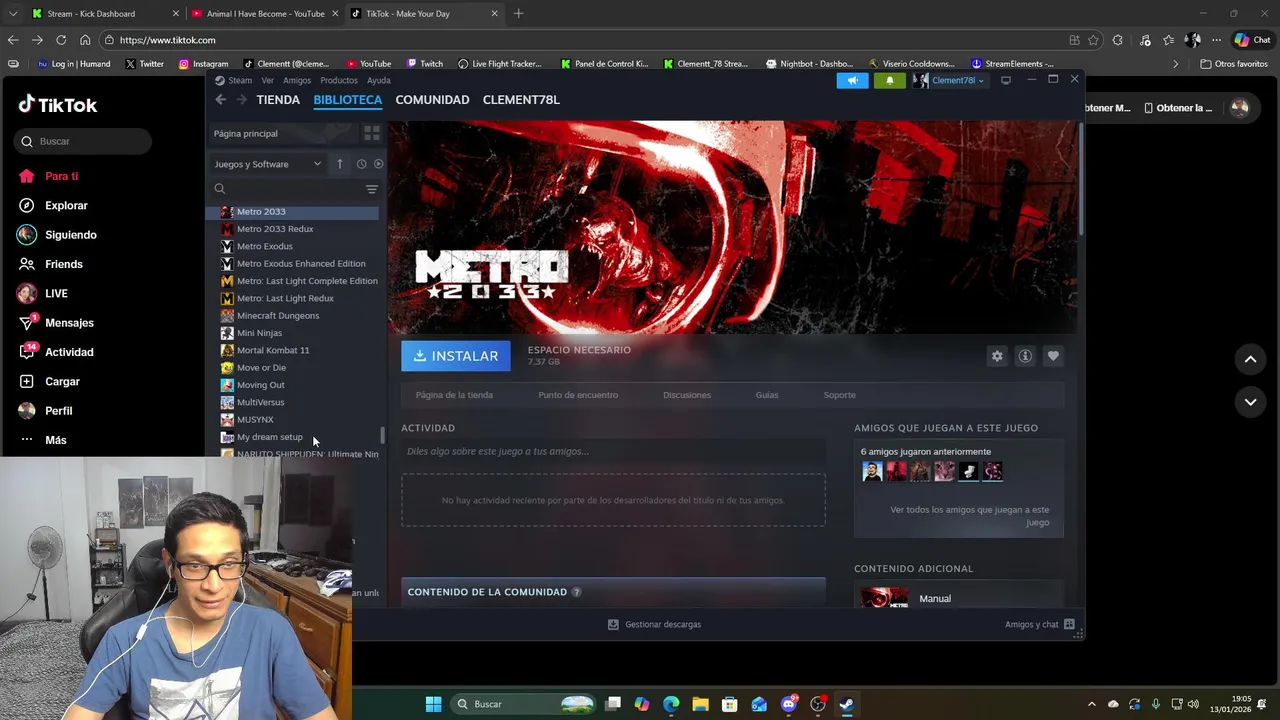Expand bookmarks bar overflow chevron

pos(1175,64)
